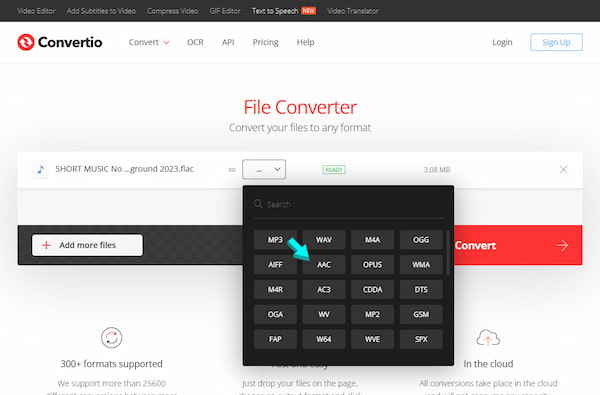The width and height of the screenshot is (600, 395).
Task: Select MP2 format
Action: tap(372, 315)
